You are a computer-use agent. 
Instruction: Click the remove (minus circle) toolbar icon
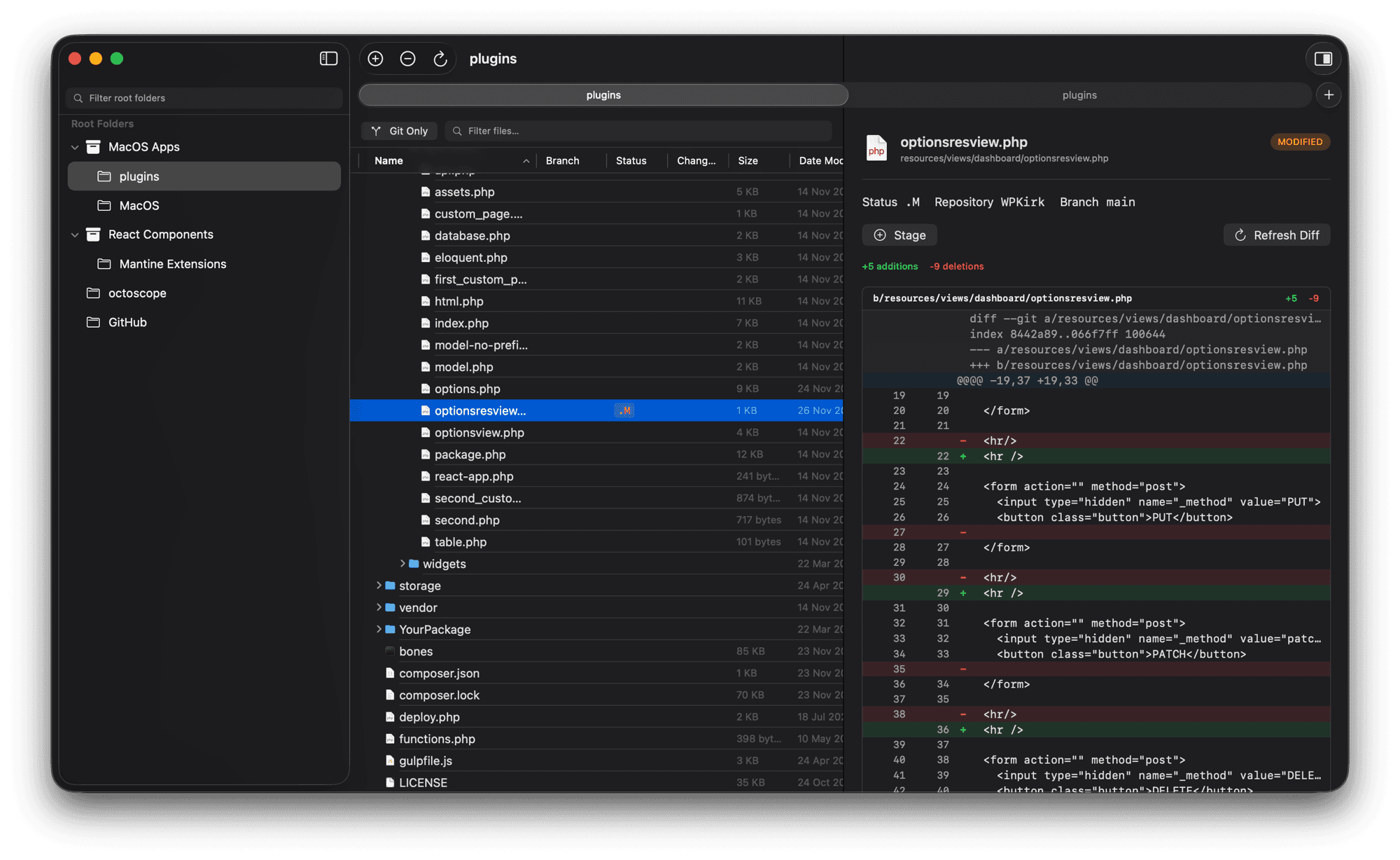pyautogui.click(x=407, y=59)
